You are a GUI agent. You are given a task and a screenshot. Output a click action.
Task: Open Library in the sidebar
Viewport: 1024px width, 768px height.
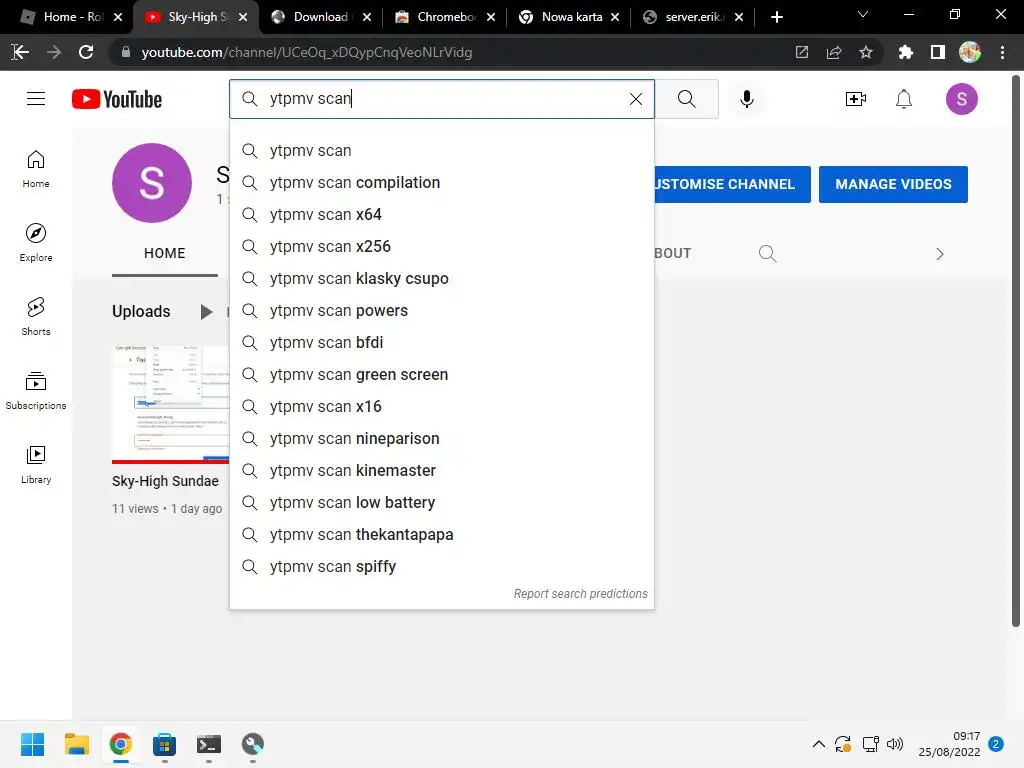36,464
